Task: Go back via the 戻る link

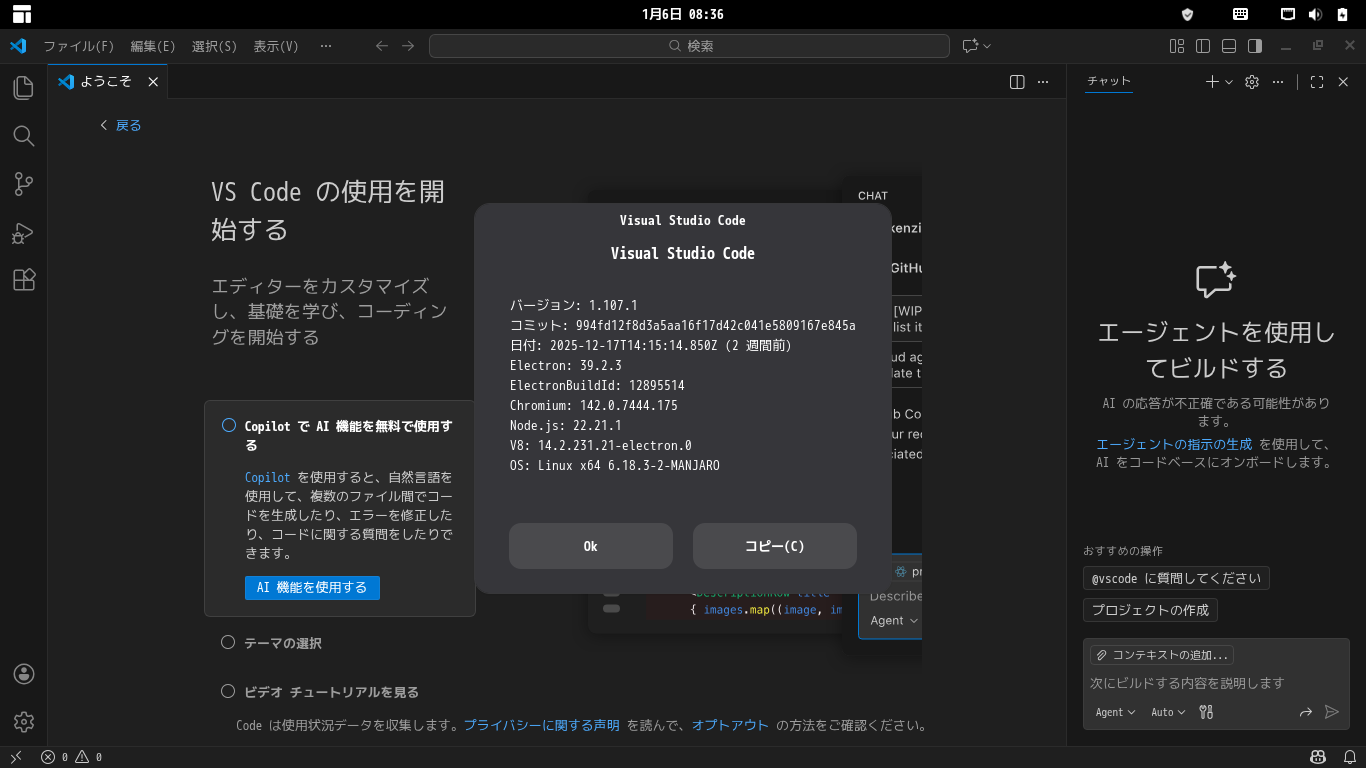Action: click(120, 125)
